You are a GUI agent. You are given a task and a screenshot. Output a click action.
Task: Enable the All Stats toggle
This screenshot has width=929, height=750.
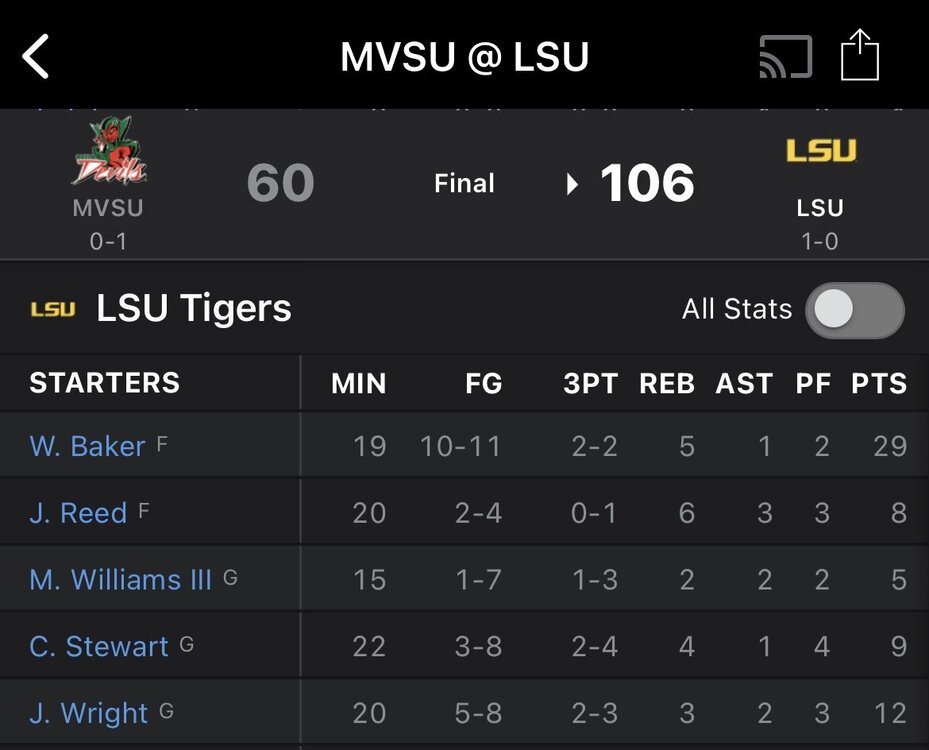[x=855, y=310]
